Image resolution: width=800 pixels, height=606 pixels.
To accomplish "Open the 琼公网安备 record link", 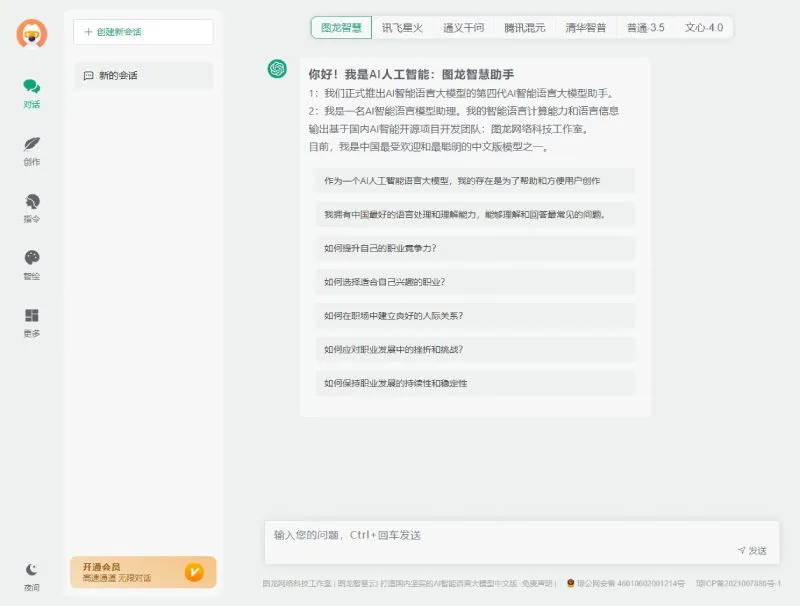I will 626,584.
